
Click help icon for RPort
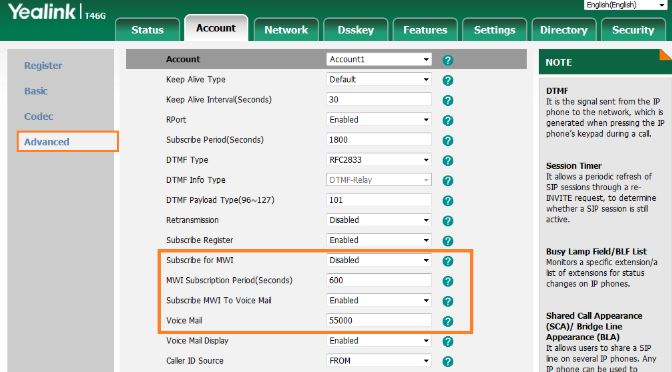click(447, 120)
